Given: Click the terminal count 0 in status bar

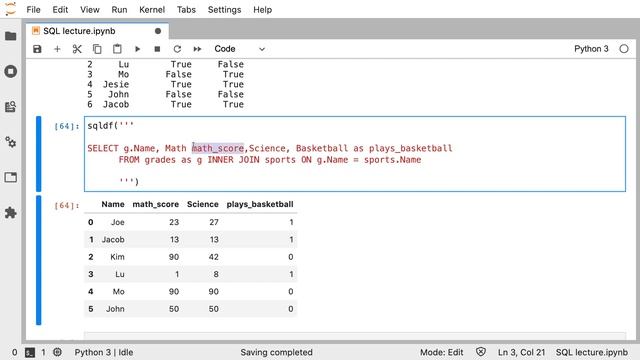Looking at the screenshot, I should coord(15,352).
